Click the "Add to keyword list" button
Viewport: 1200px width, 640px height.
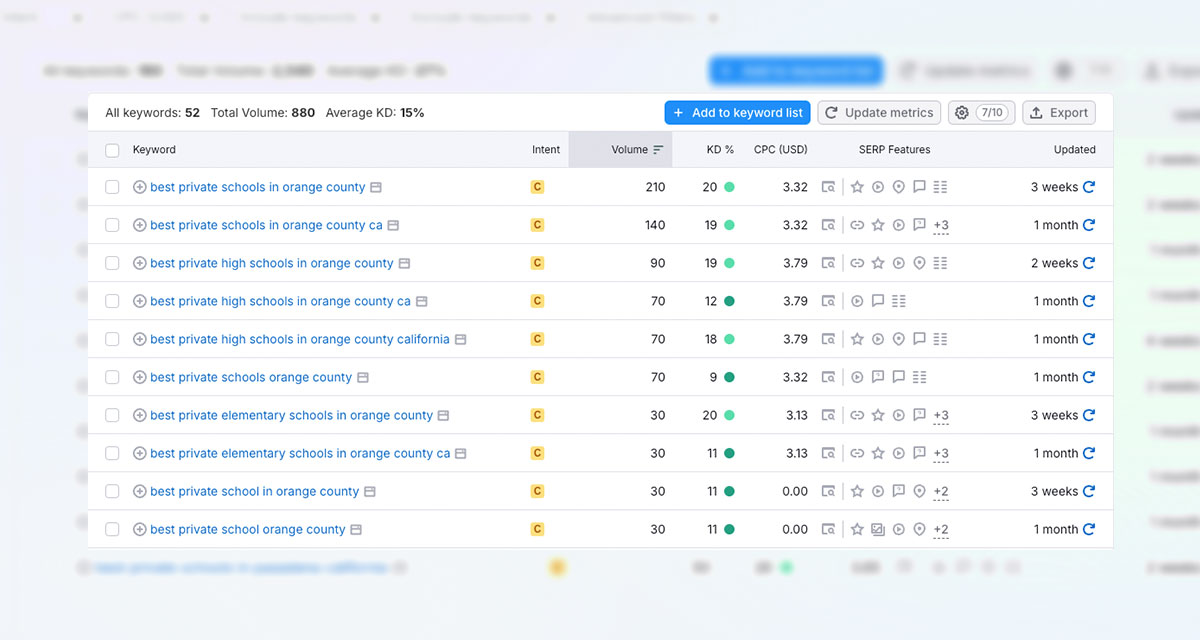[x=737, y=112]
